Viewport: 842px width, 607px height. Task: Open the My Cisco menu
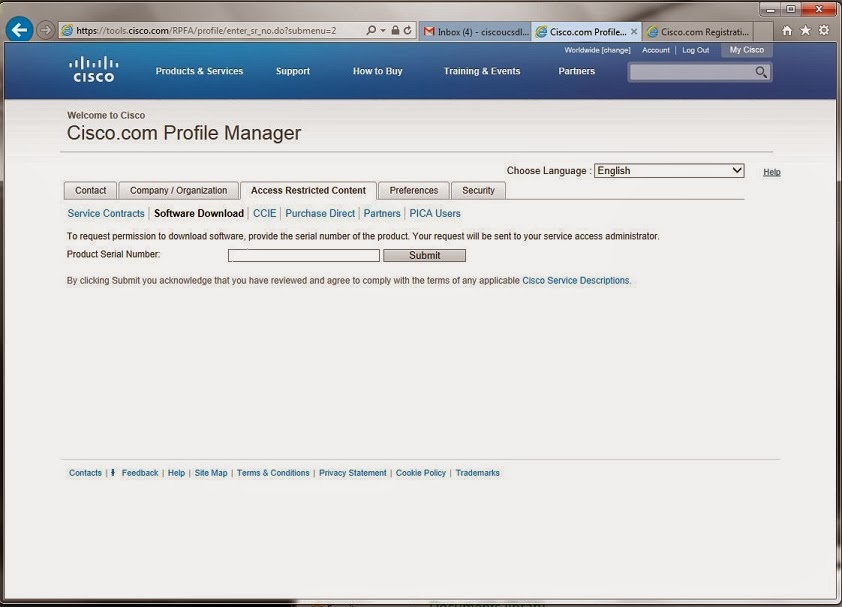point(746,50)
